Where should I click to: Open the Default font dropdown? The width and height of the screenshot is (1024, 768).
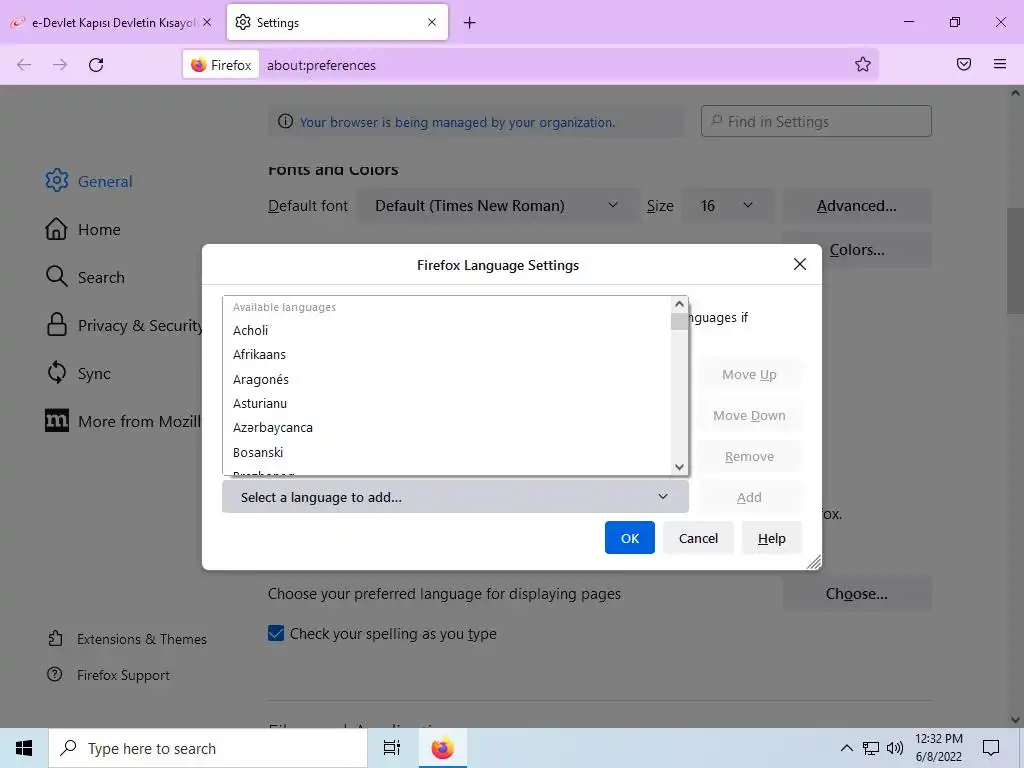click(x=498, y=206)
